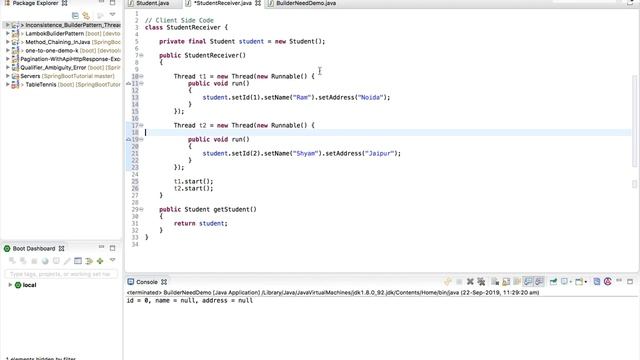
Task: Open the Package Explorer tab
Action: (x=35, y=3)
